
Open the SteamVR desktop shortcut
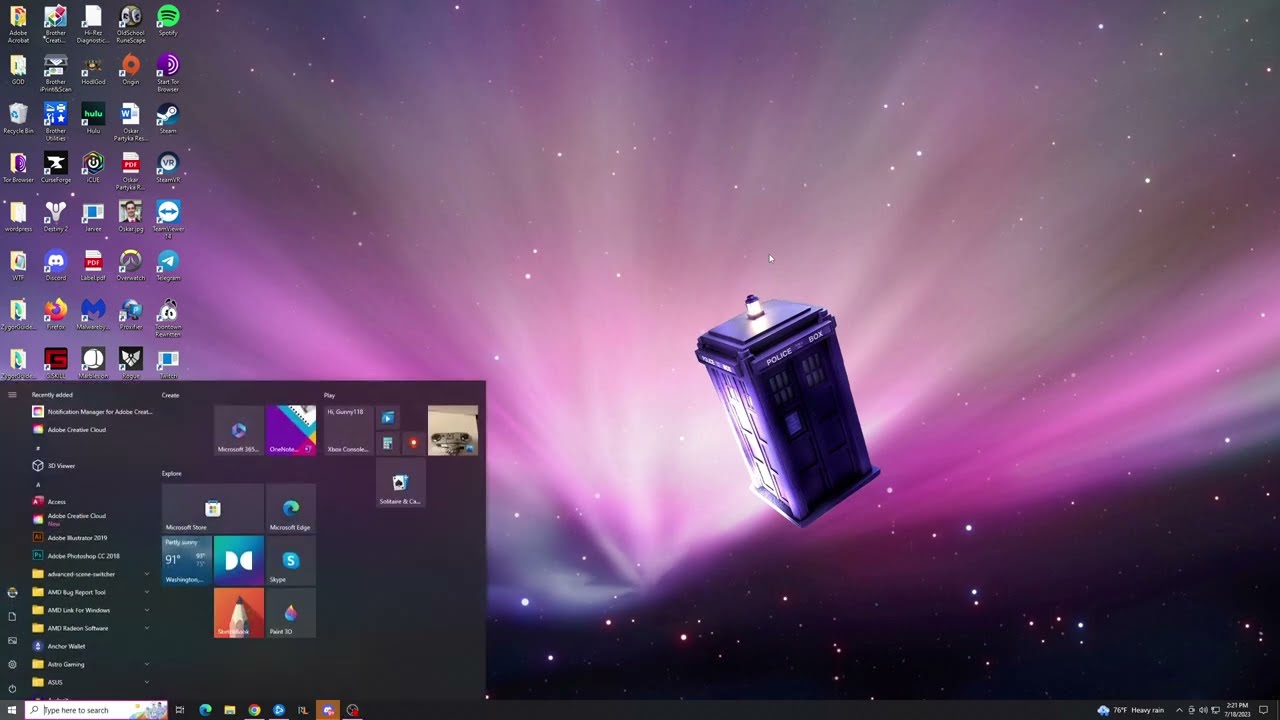click(x=168, y=168)
